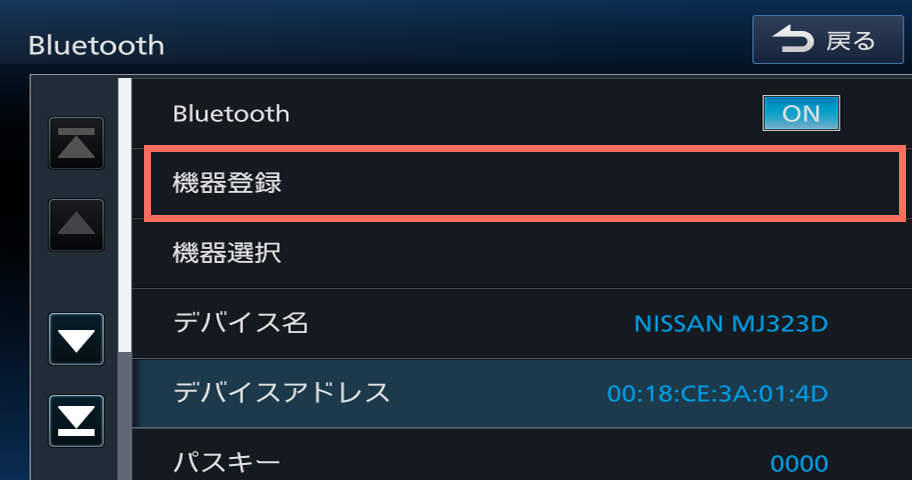The image size is (912, 480).
Task: Click the Bluetooth row label in the list
Action: point(231,114)
